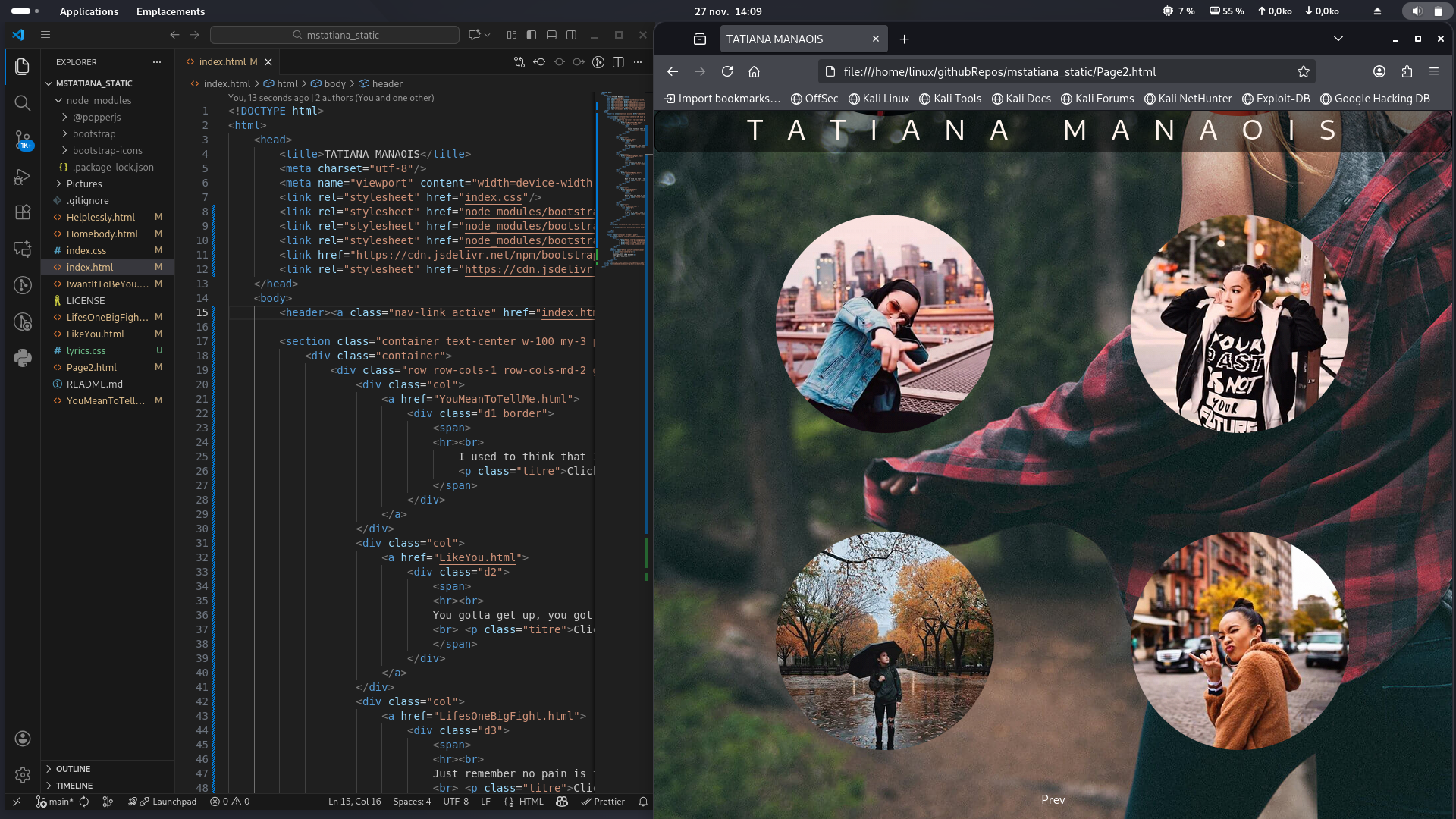Expand the bootstrap-icons folder
This screenshot has height=819, width=1456.
(x=108, y=150)
